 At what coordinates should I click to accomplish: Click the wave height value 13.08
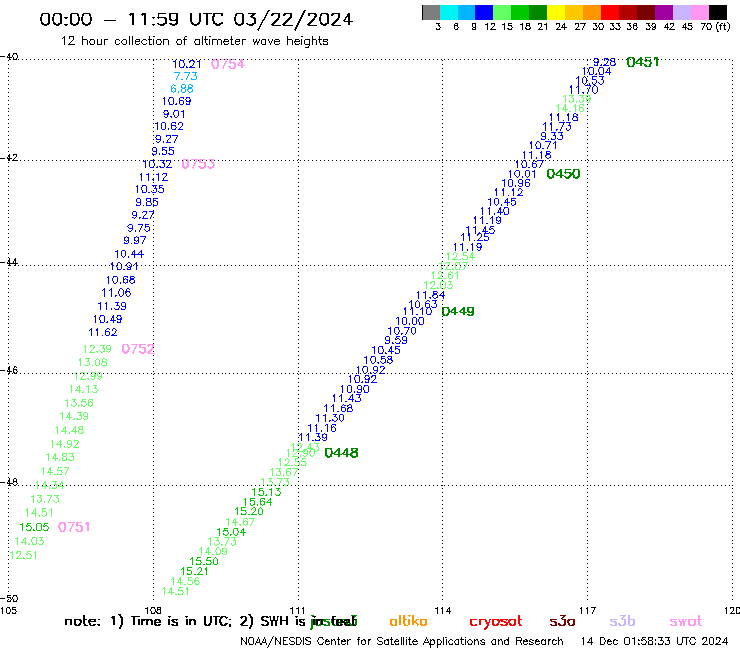92,363
